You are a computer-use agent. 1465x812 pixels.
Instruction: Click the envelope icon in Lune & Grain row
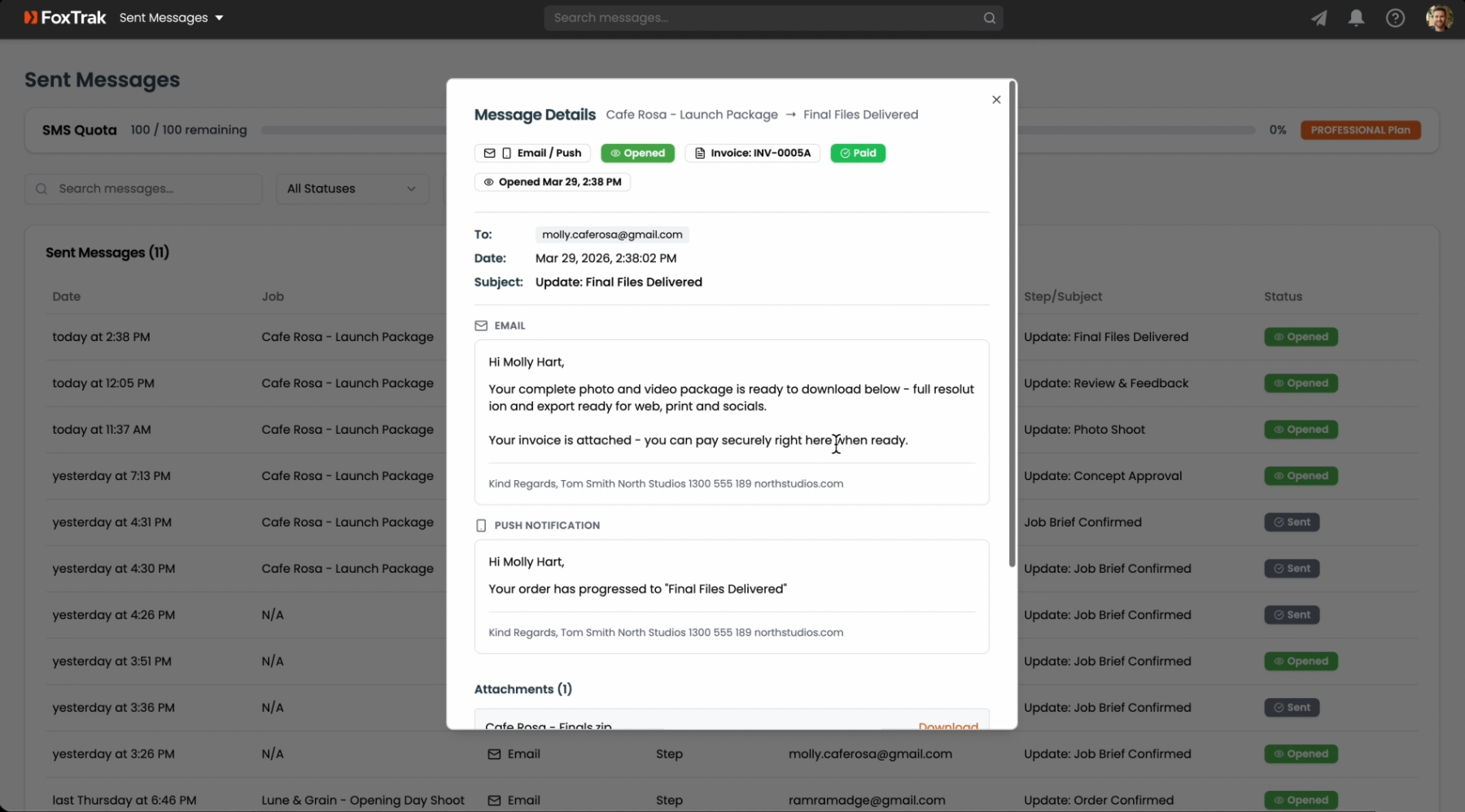pos(494,801)
